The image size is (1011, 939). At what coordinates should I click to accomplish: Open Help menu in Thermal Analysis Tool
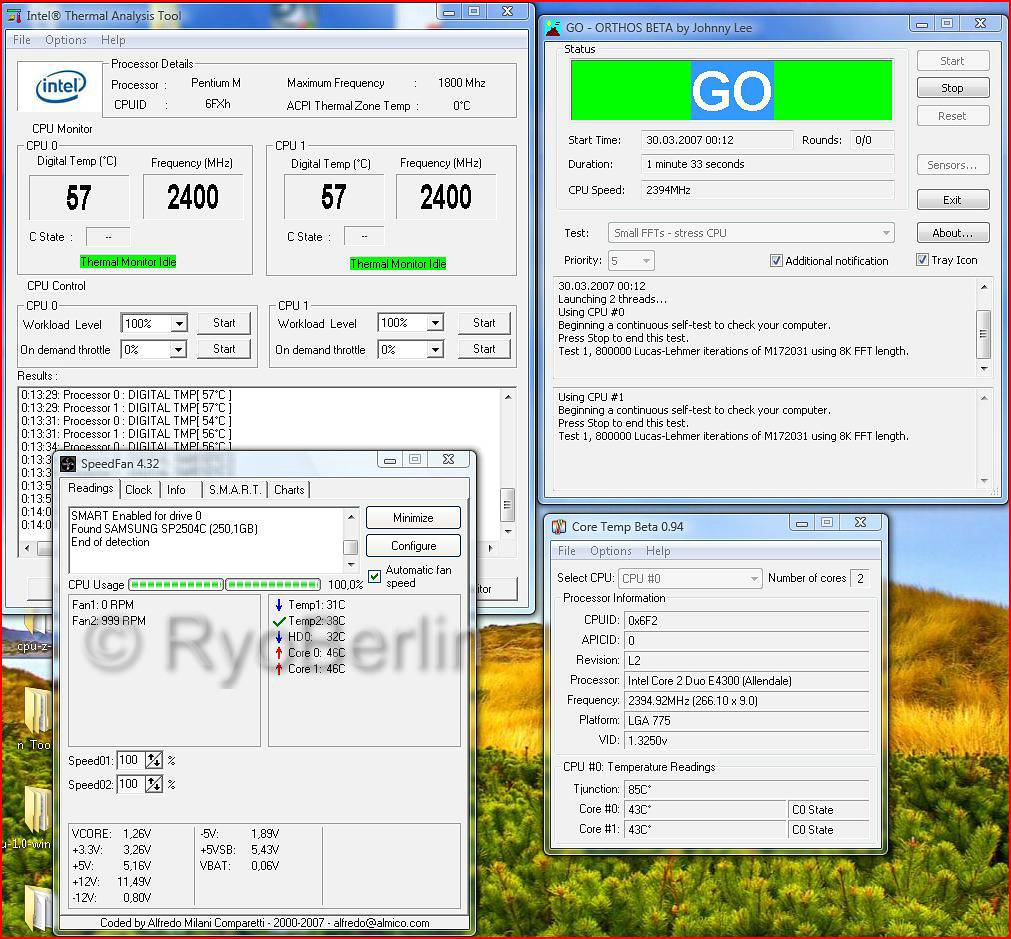point(113,40)
